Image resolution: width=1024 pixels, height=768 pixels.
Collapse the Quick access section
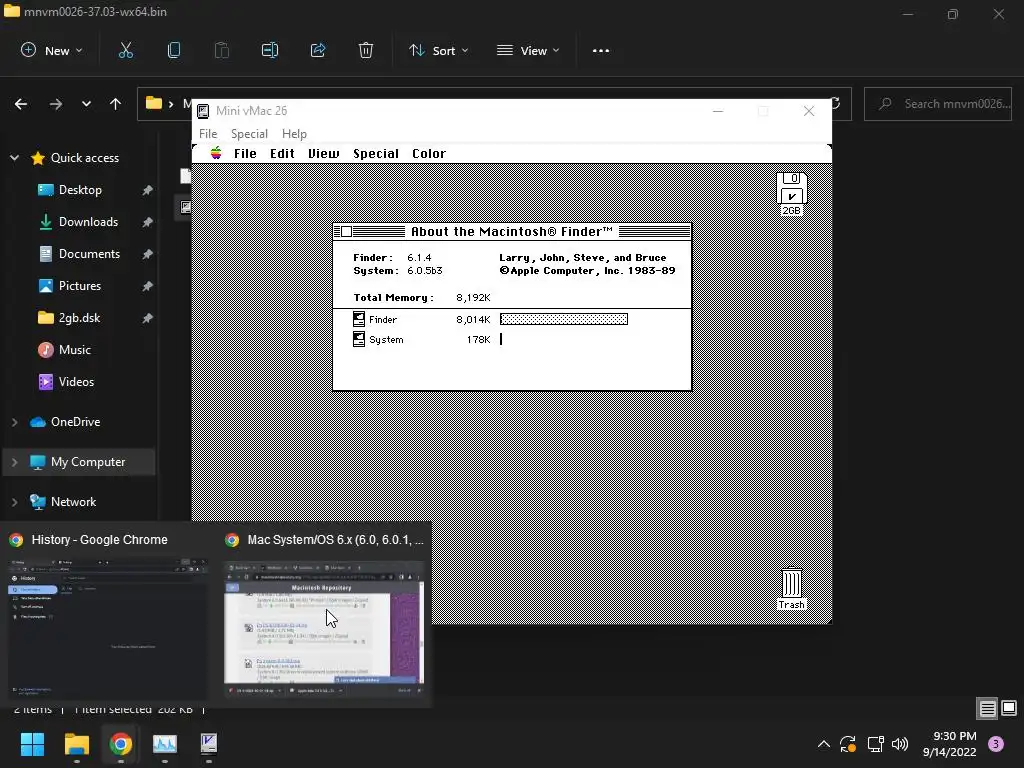(14, 157)
